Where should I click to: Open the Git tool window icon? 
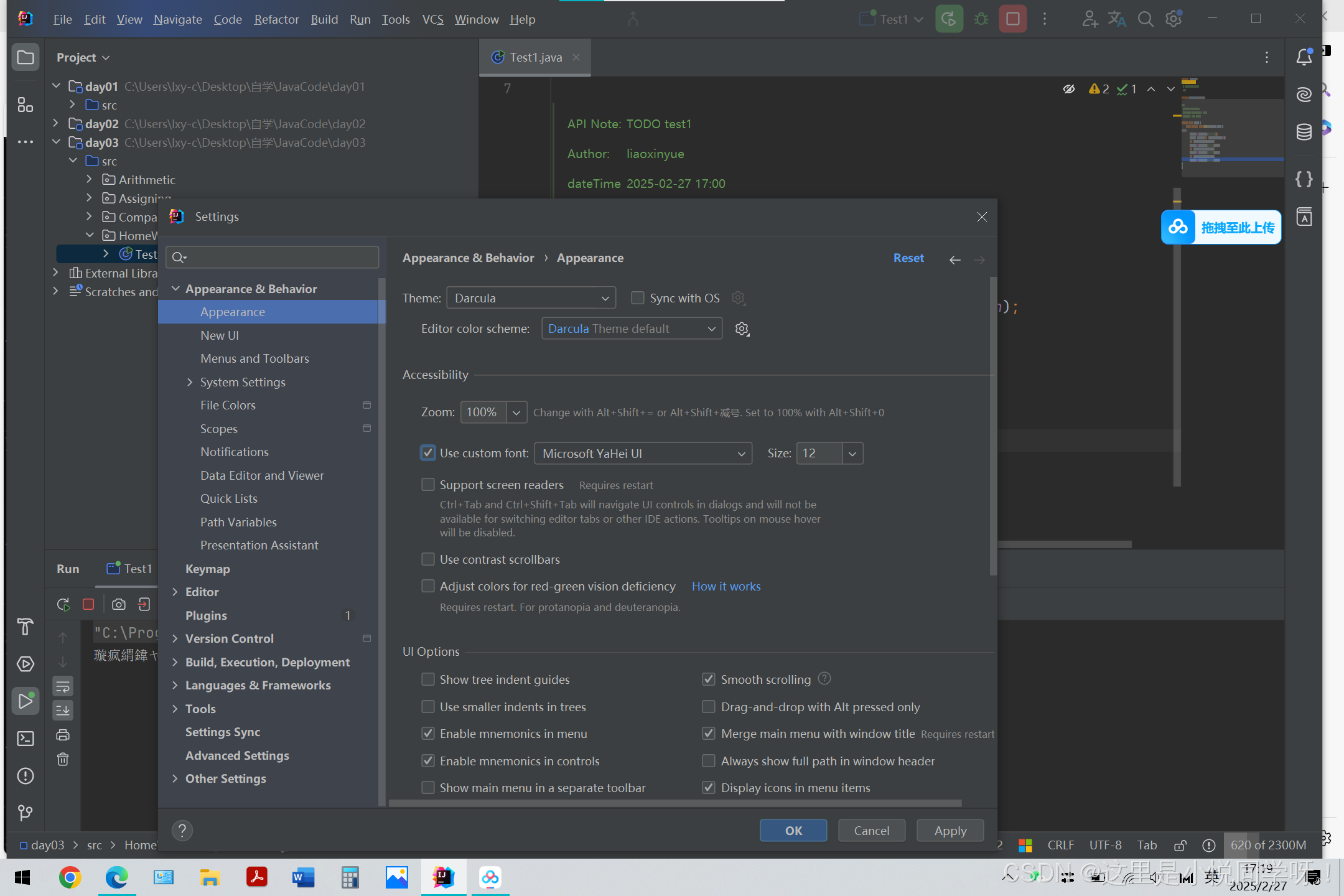[x=26, y=813]
